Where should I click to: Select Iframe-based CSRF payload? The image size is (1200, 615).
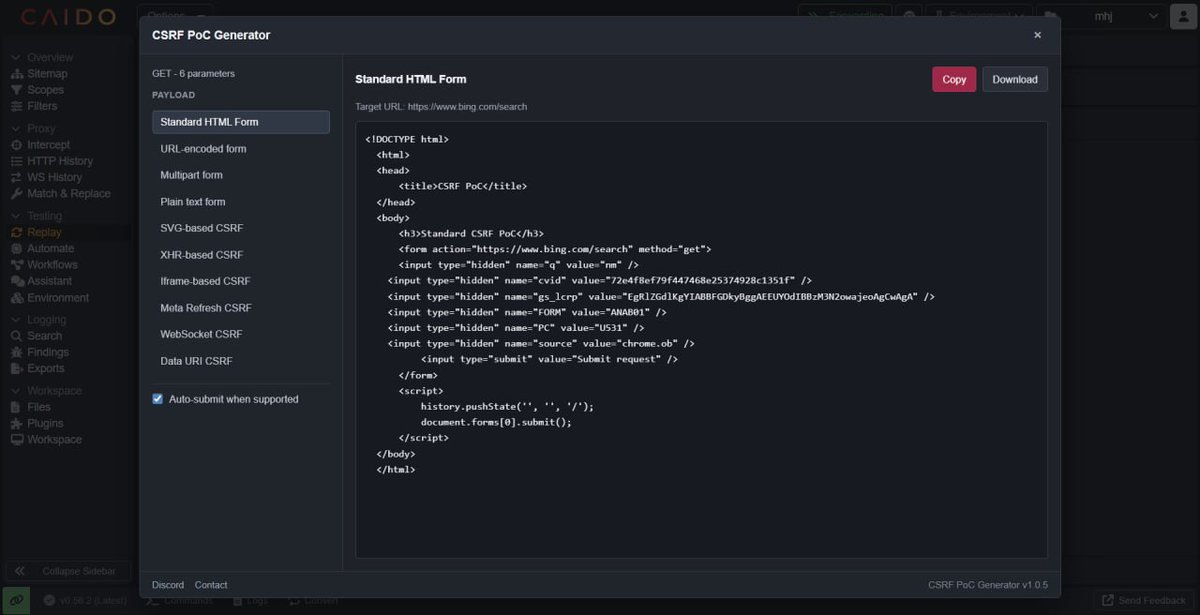coord(241,281)
